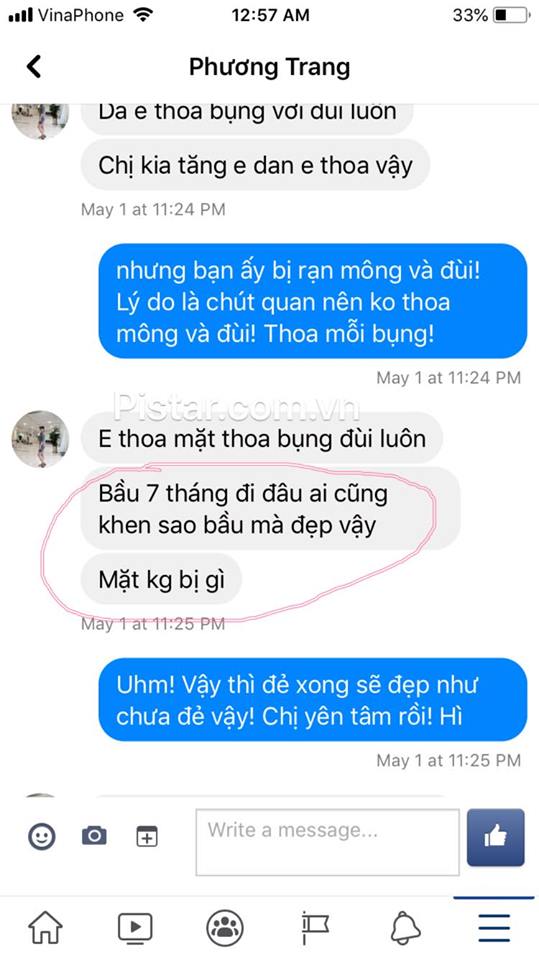Open the Groups tab icon
Image resolution: width=539 pixels, height=960 pixels.
click(x=225, y=928)
